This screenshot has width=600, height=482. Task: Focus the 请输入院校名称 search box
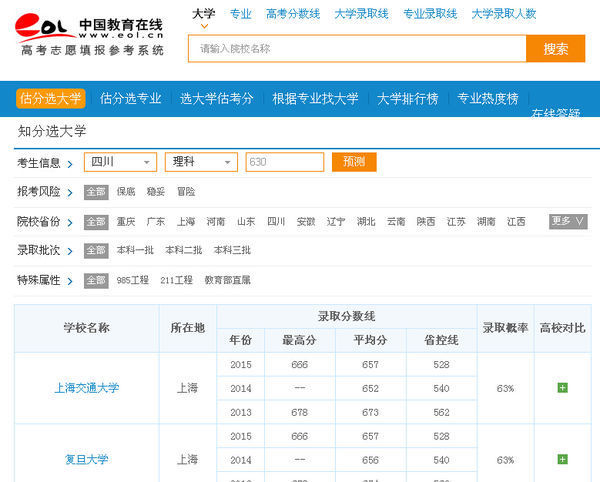click(357, 49)
